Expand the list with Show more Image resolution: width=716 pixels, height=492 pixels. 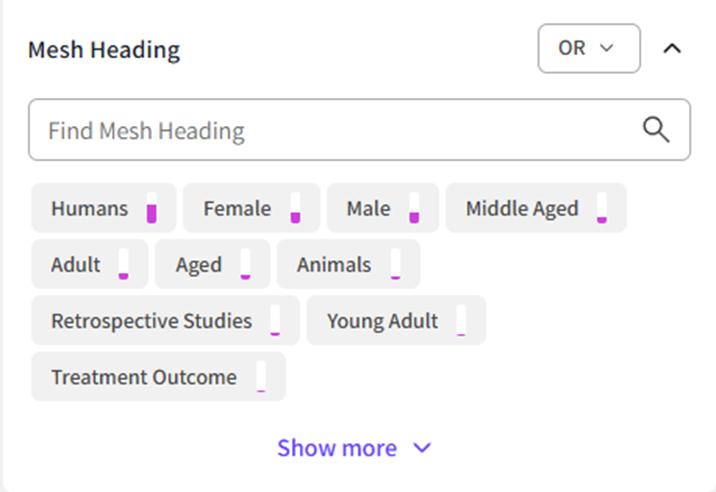click(x=337, y=448)
